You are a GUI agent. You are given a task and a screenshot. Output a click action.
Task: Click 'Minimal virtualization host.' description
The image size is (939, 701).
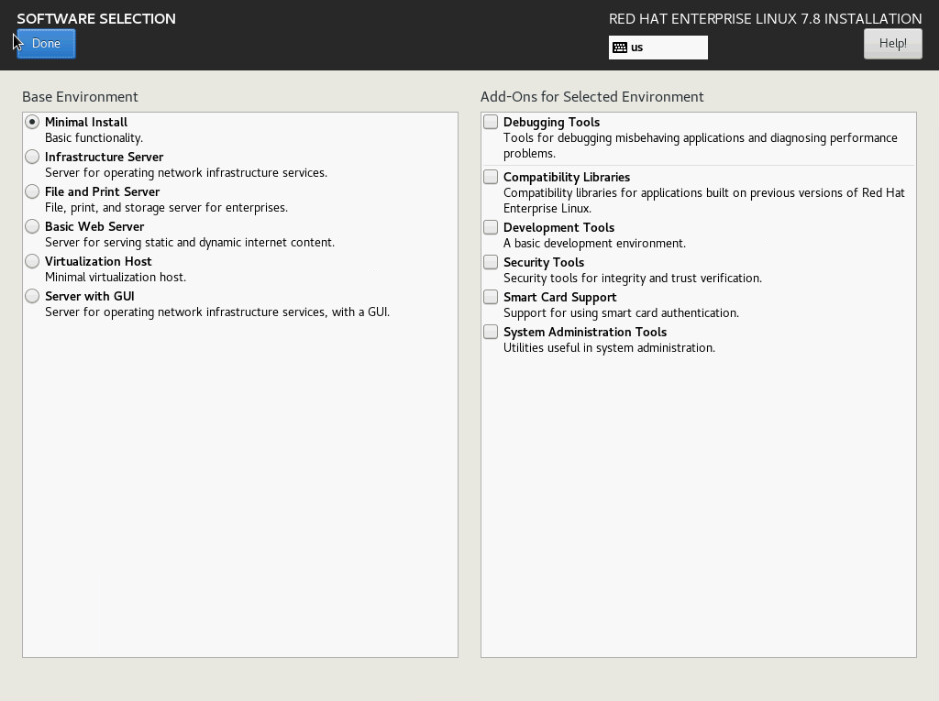coord(116,277)
